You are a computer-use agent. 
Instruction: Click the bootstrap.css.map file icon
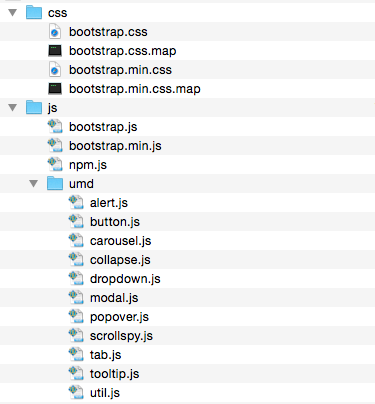[x=55, y=51]
